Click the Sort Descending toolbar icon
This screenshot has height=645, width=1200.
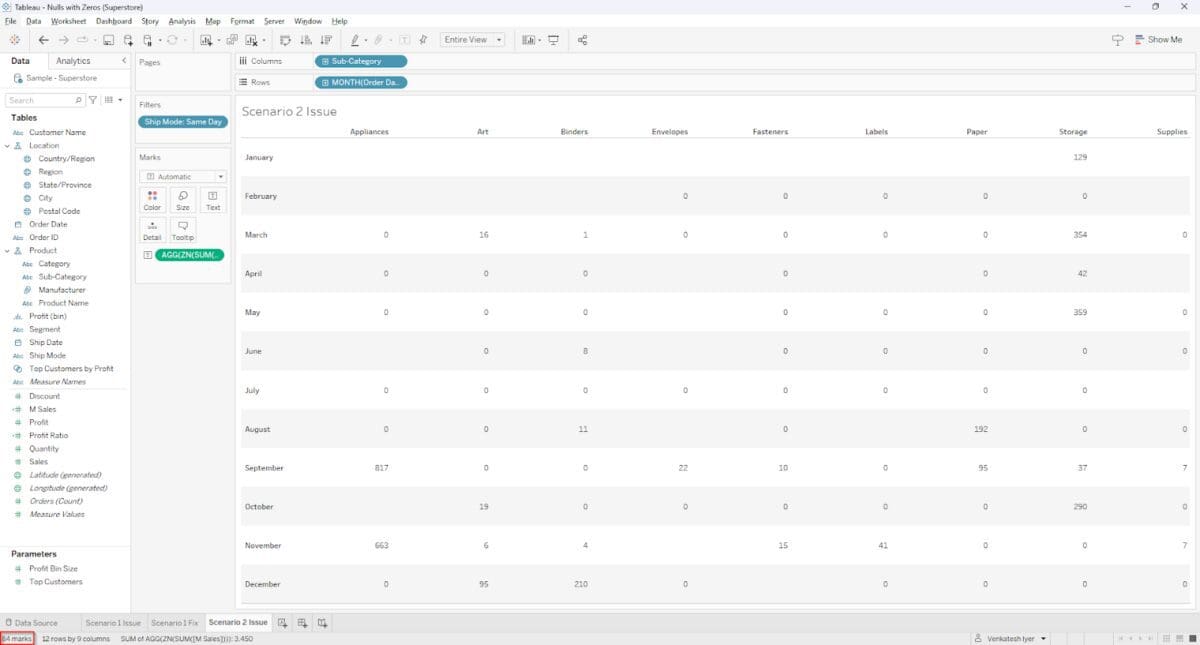[x=325, y=40]
